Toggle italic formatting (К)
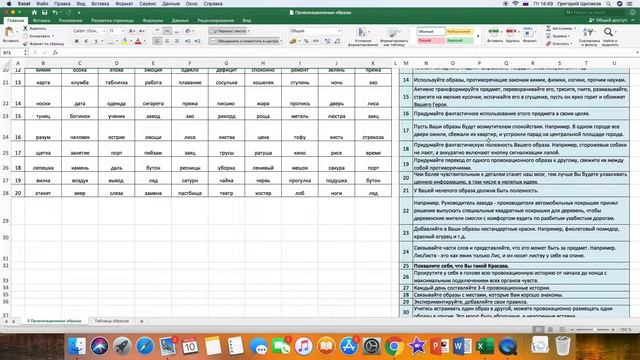Viewport: 640px width, 360px height. [86, 41]
